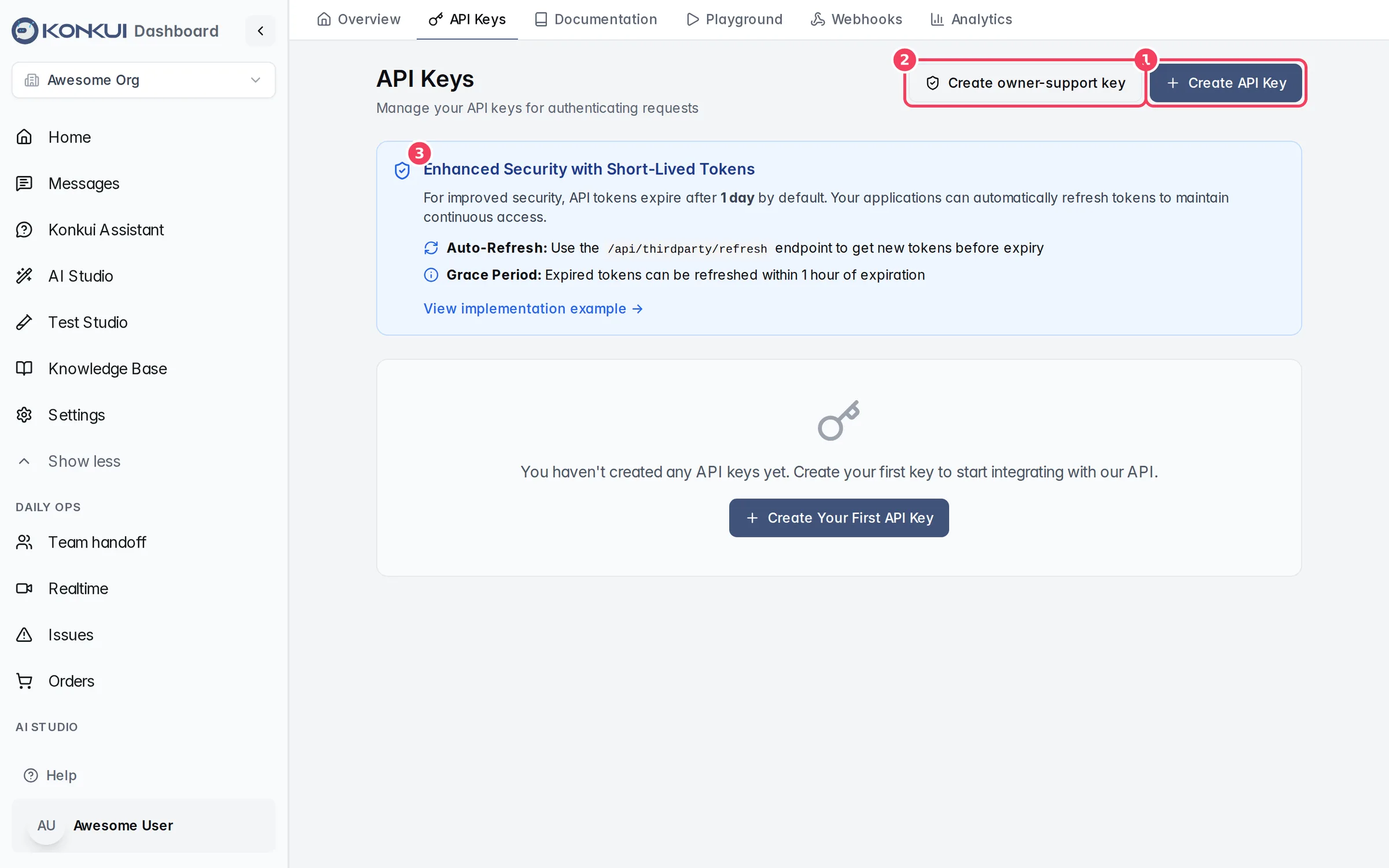Click 'Manage your API keys for authenticating requests'
This screenshot has height=868, width=1389.
coord(538,108)
